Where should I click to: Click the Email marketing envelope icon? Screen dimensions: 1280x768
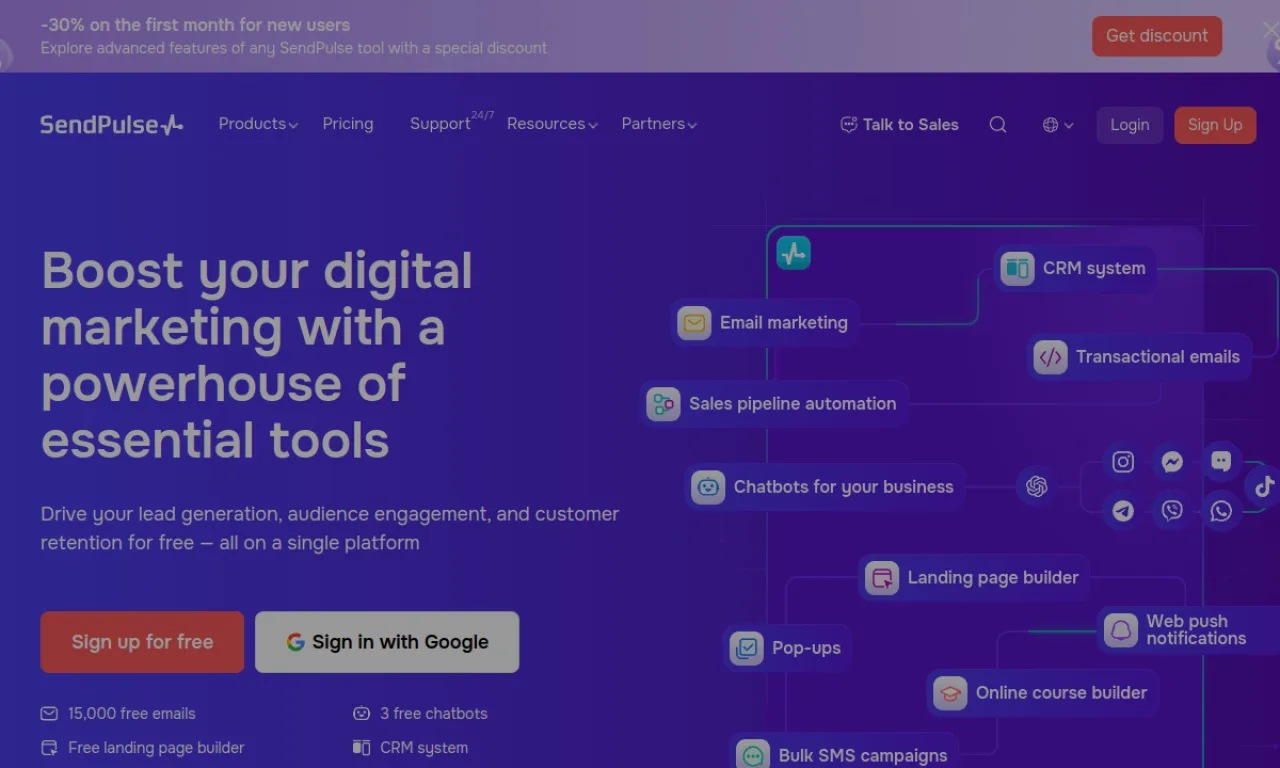click(694, 323)
